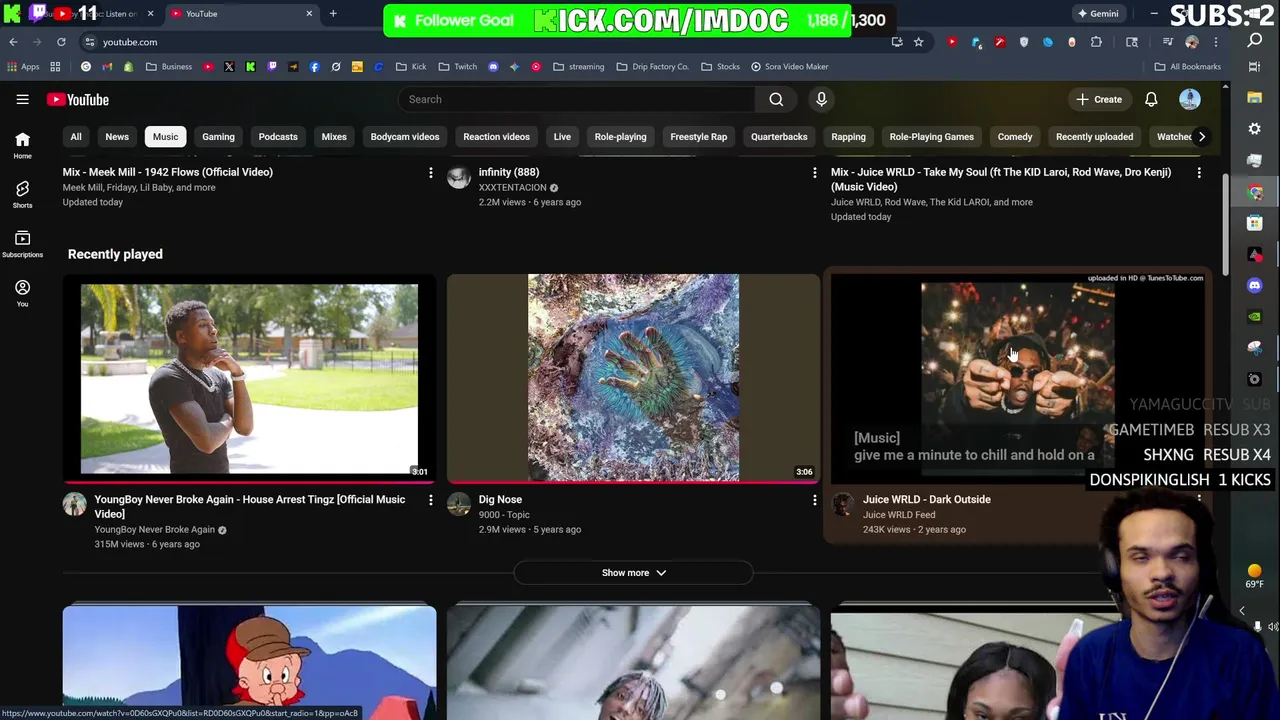This screenshot has width=1280, height=720.
Task: Open the account avatar menu
Action: 1189,99
